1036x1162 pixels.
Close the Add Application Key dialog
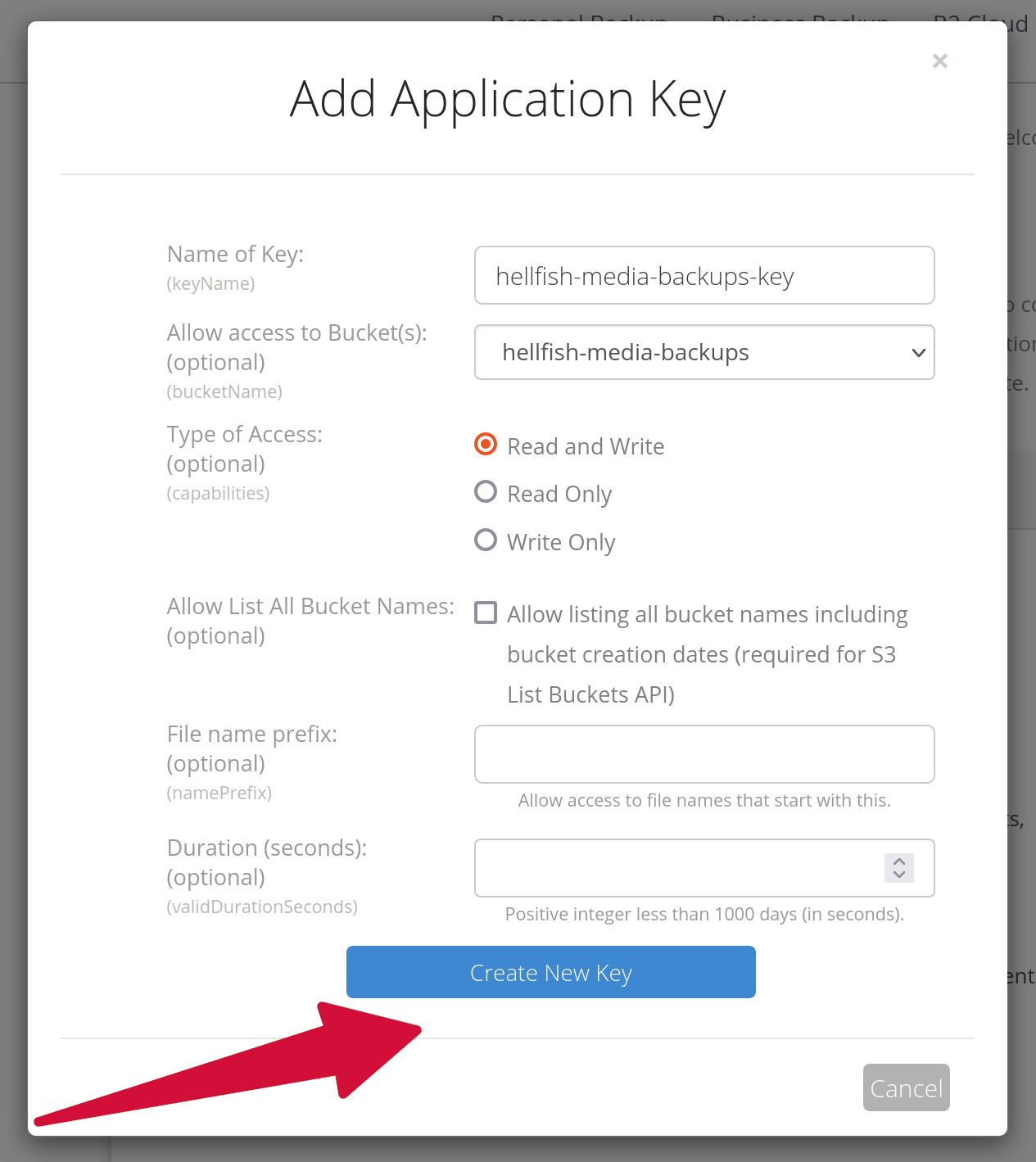click(940, 61)
